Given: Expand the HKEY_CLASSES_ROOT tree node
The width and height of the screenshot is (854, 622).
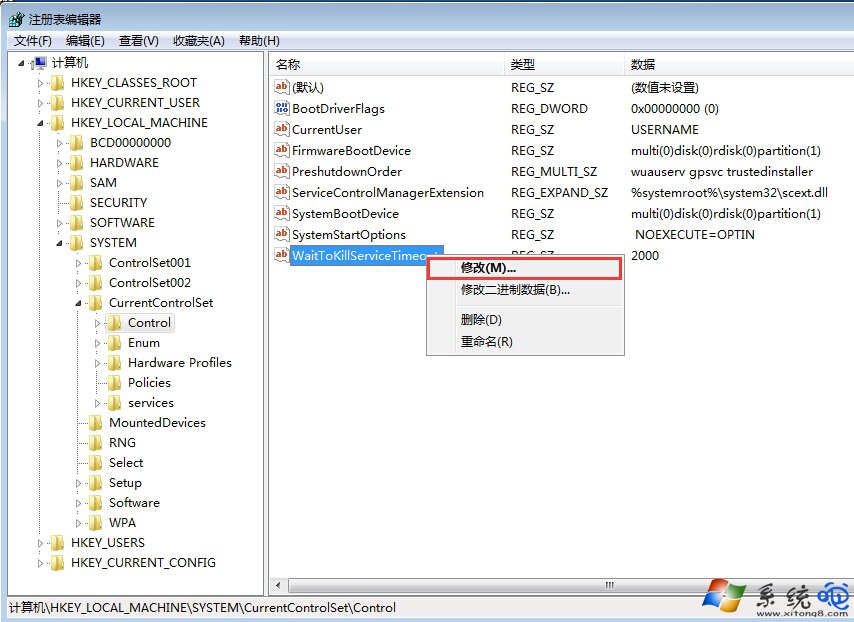Looking at the screenshot, I should (x=42, y=82).
